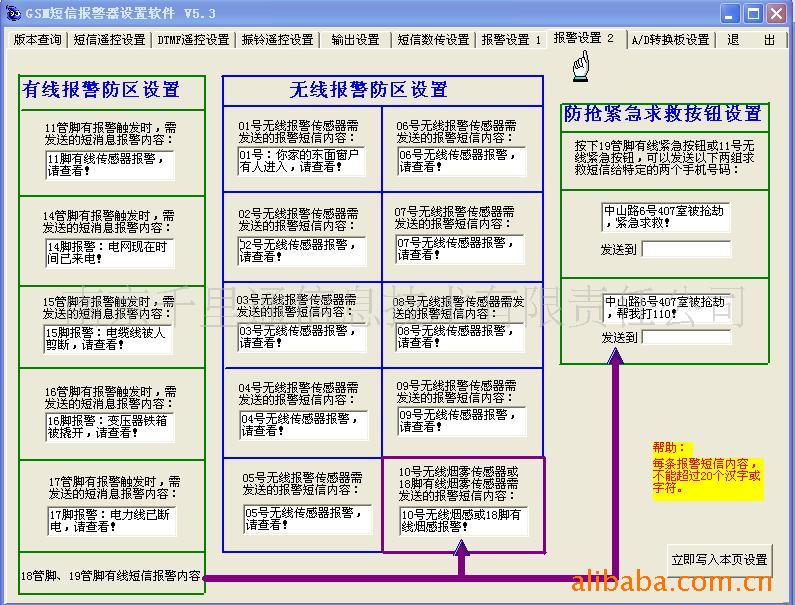Click the 11脚 wired sensor message field
The height and width of the screenshot is (605, 795).
(109, 165)
